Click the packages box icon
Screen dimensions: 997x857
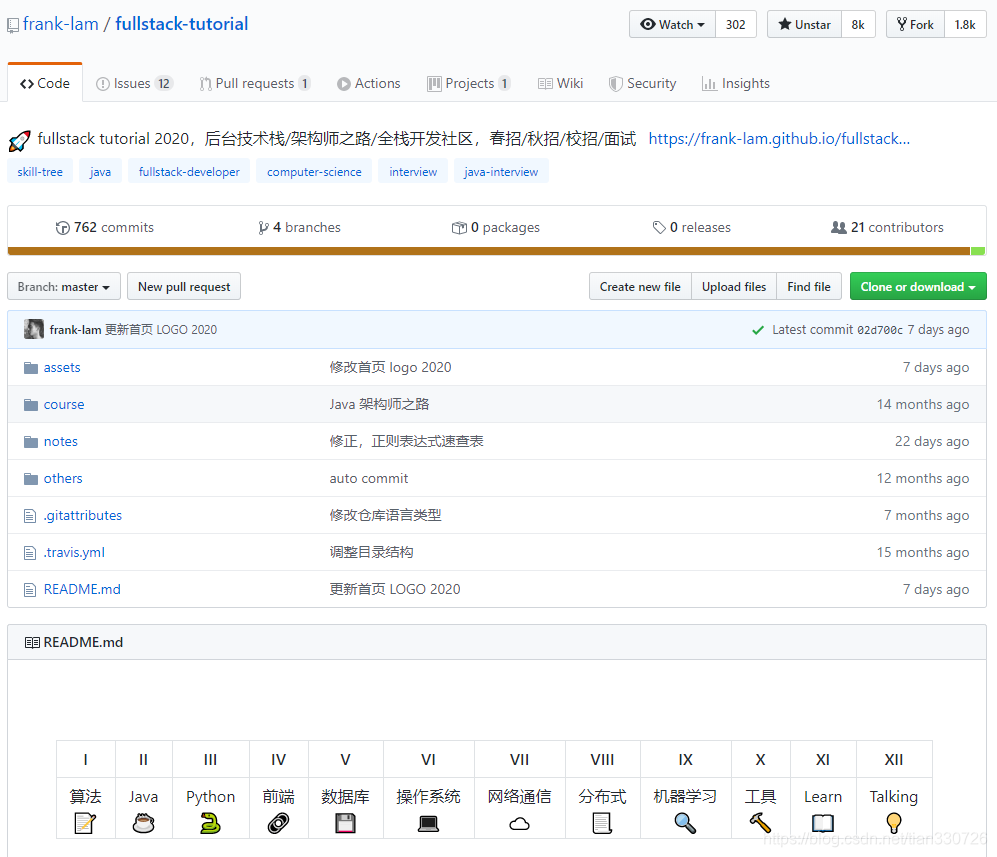[x=459, y=228]
